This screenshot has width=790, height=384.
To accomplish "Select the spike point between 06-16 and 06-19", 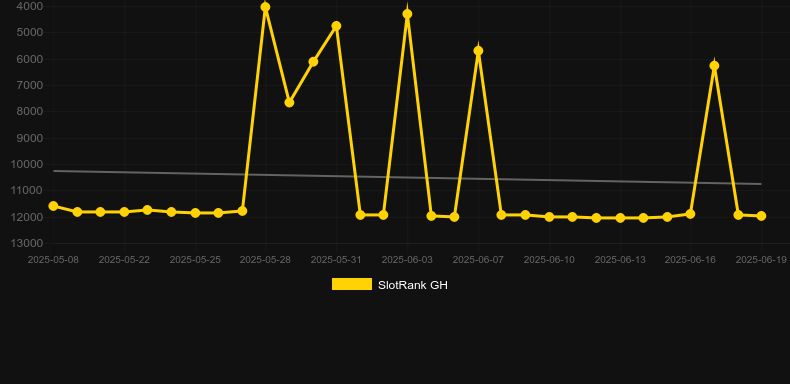I will (x=714, y=66).
